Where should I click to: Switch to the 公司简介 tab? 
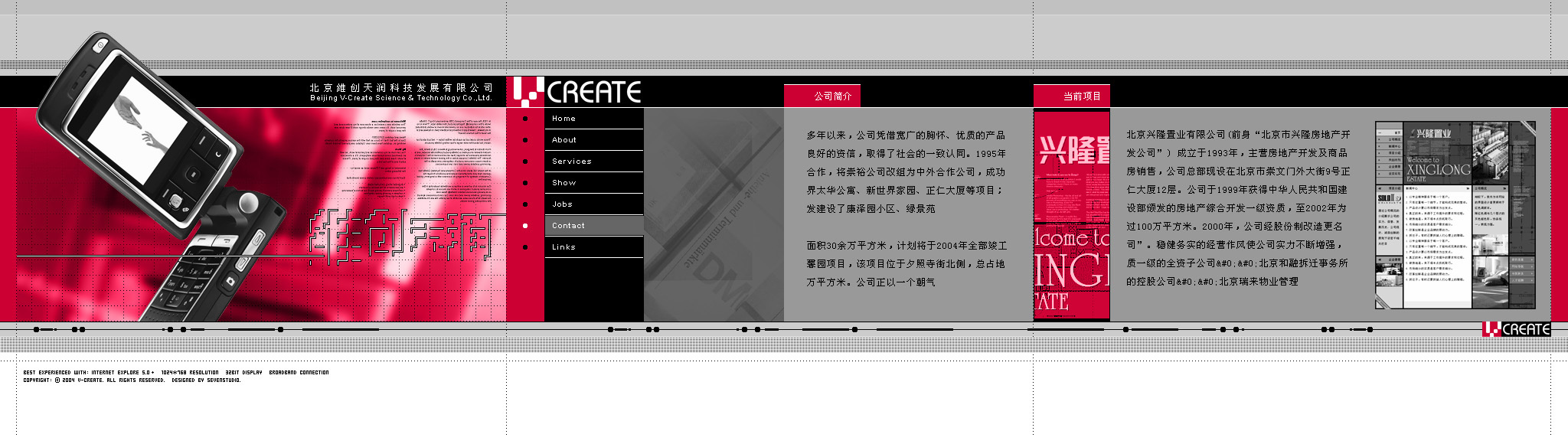click(x=822, y=96)
